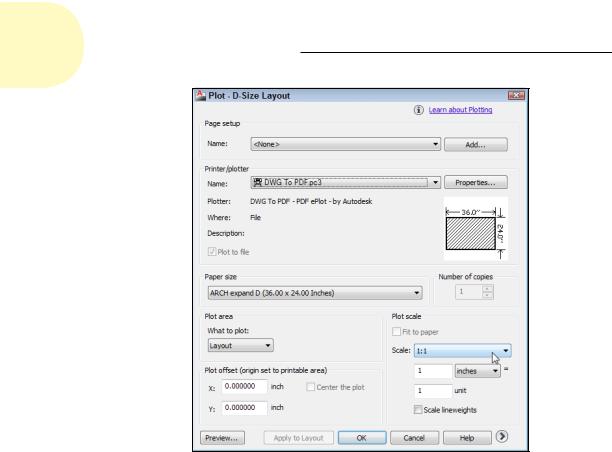Click the AutoCAD icon in the Plot title bar

click(200, 95)
